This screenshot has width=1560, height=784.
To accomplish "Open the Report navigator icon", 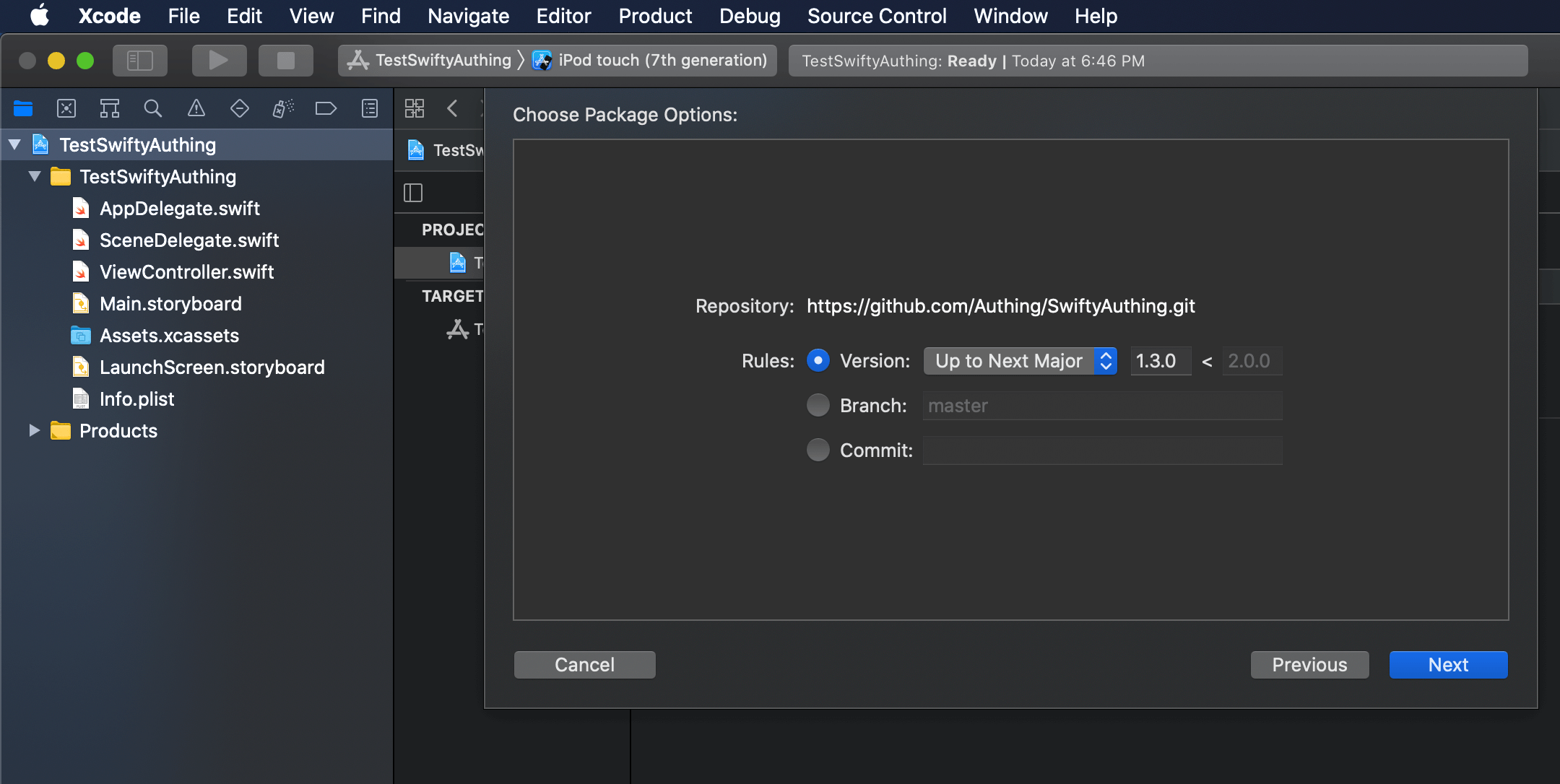I will (370, 109).
